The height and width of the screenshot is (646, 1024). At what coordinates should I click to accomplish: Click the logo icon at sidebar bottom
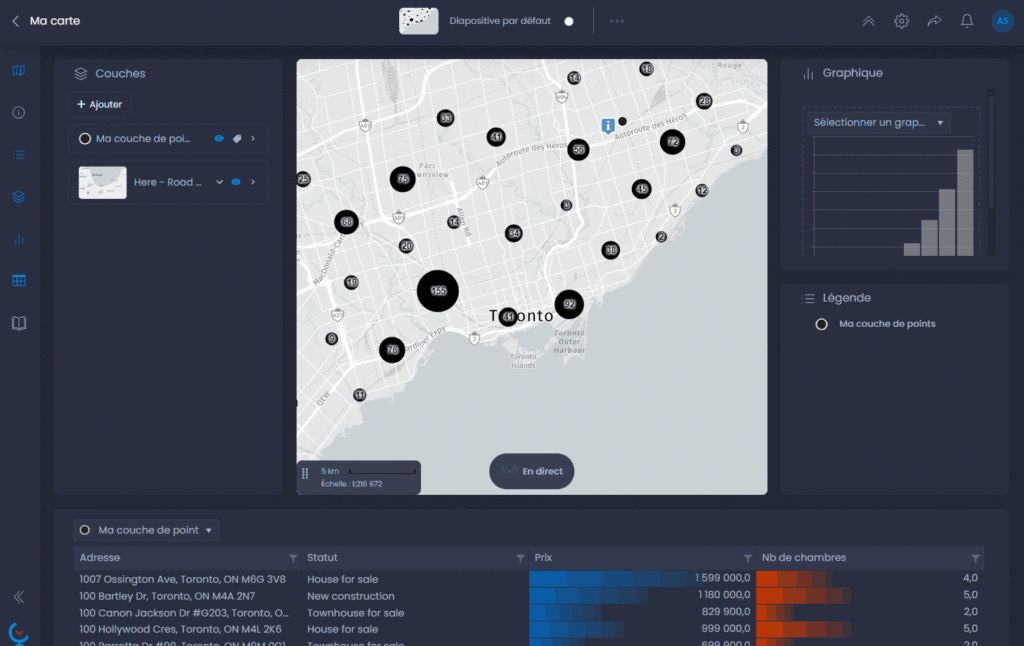click(19, 634)
